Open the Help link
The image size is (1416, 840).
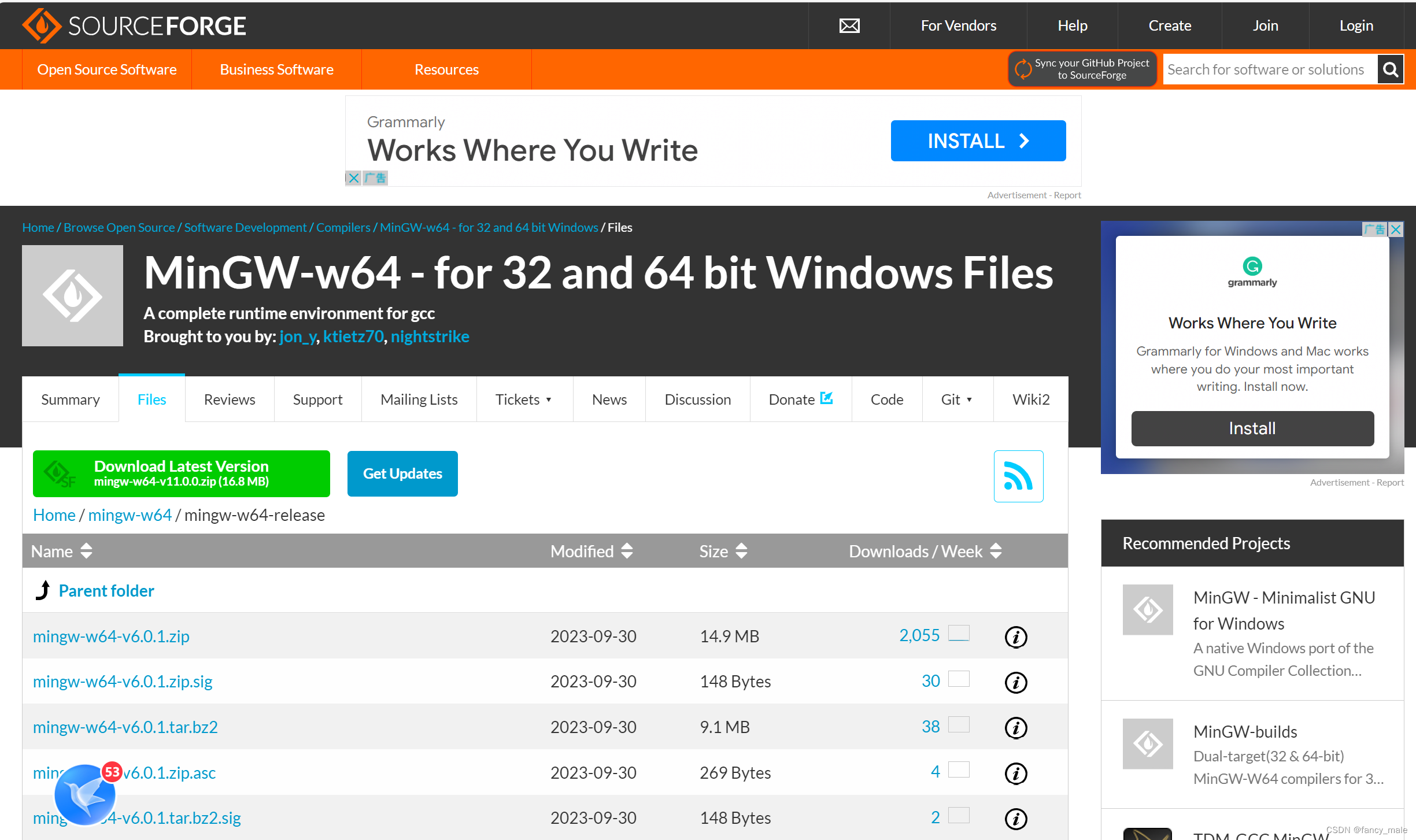click(1072, 25)
